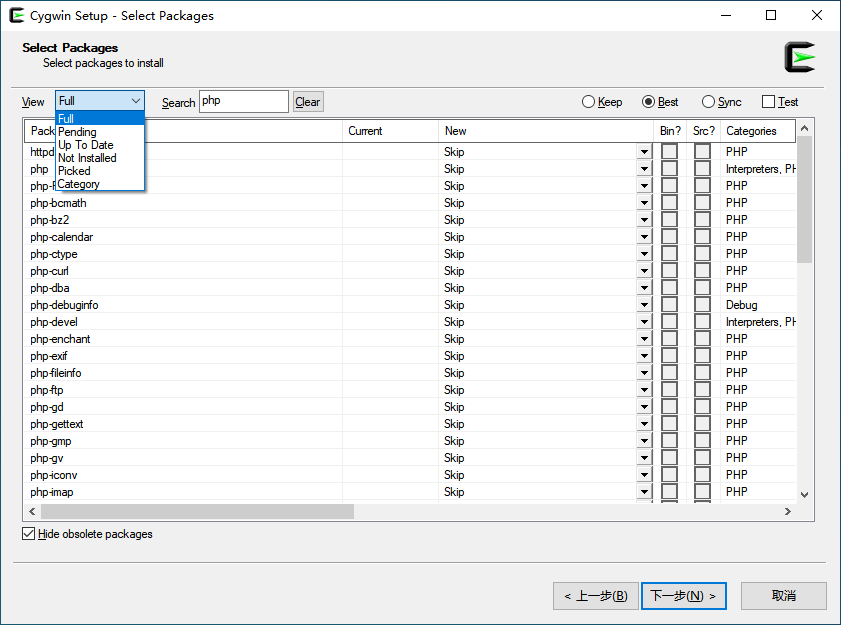Choose Picked in the View list
Viewport: 841px width, 625px height.
click(100, 171)
